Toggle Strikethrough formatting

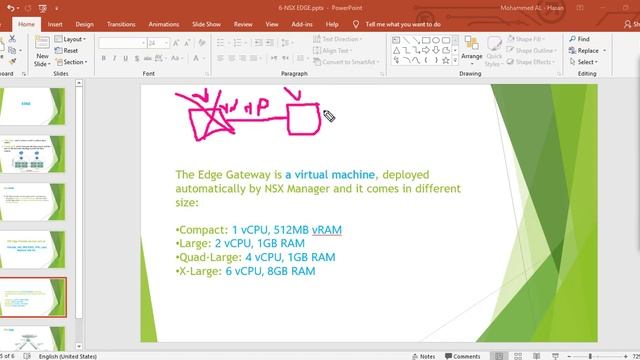(148, 58)
